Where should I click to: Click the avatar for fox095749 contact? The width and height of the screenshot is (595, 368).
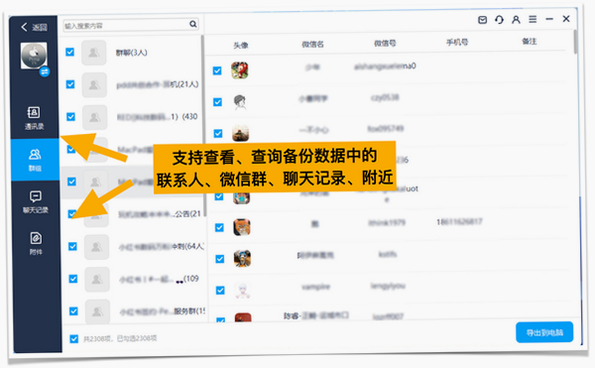click(241, 133)
